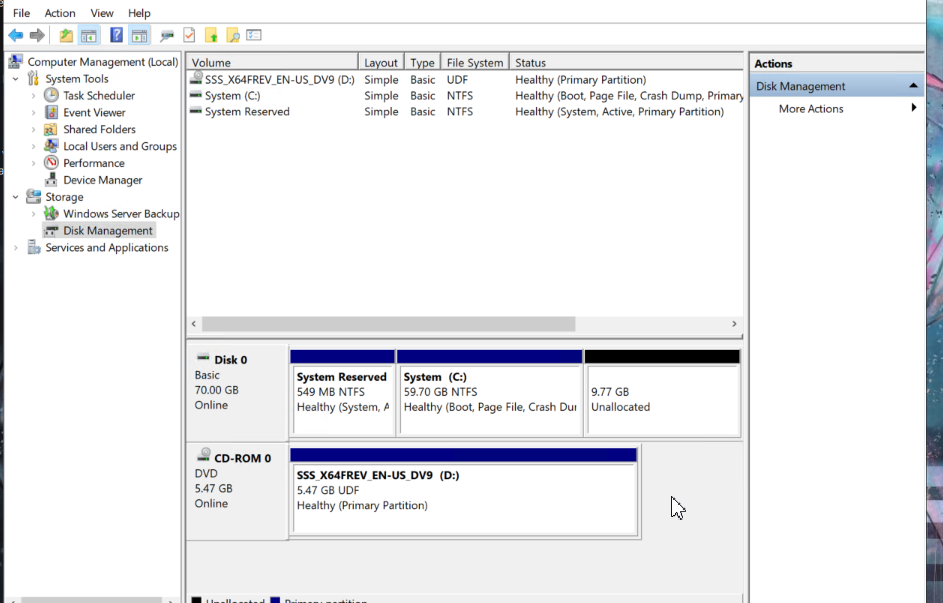The image size is (943, 603).
Task: Expand the Event Viewer node
Action: pyautogui.click(x=34, y=112)
